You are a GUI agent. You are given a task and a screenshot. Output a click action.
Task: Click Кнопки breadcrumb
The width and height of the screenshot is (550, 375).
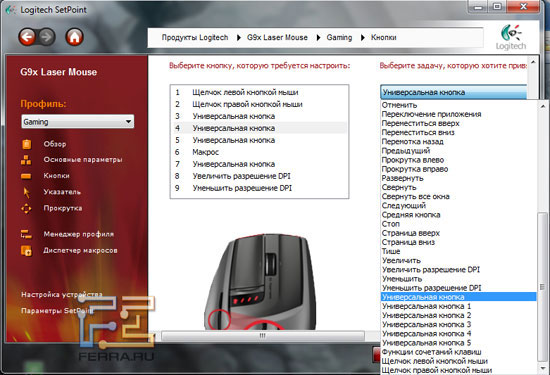(383, 38)
